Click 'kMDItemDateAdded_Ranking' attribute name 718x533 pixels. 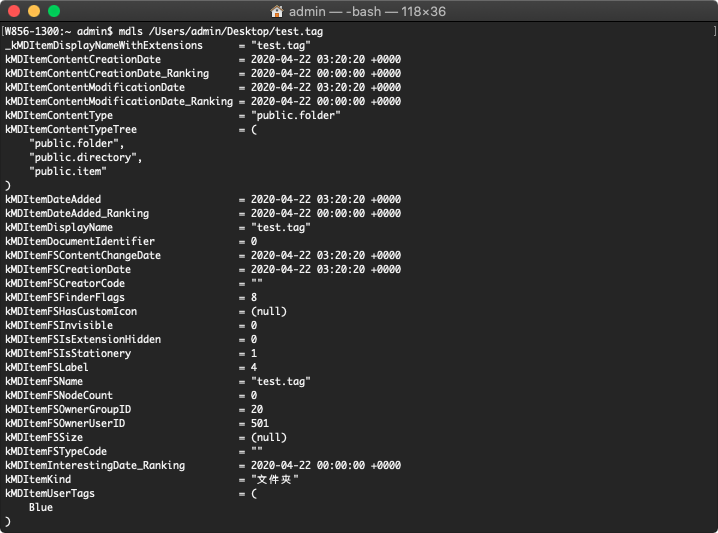point(77,213)
